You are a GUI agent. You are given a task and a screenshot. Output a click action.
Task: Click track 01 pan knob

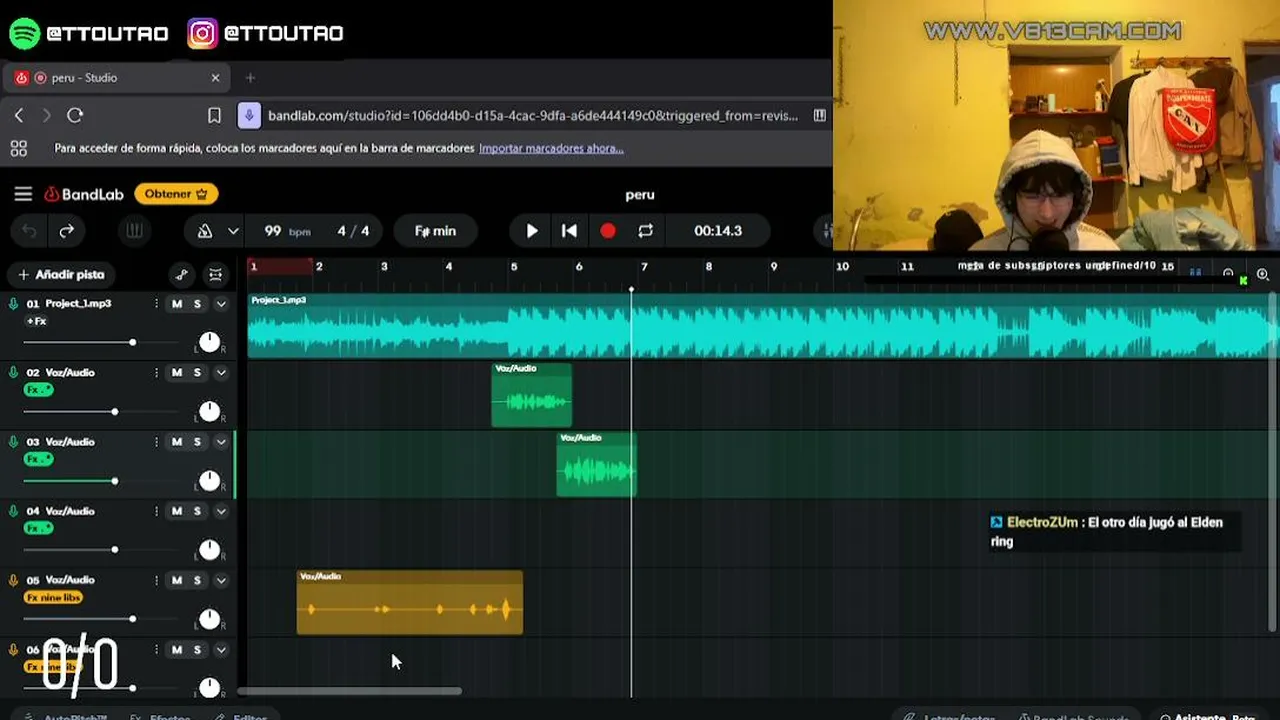pyautogui.click(x=209, y=342)
